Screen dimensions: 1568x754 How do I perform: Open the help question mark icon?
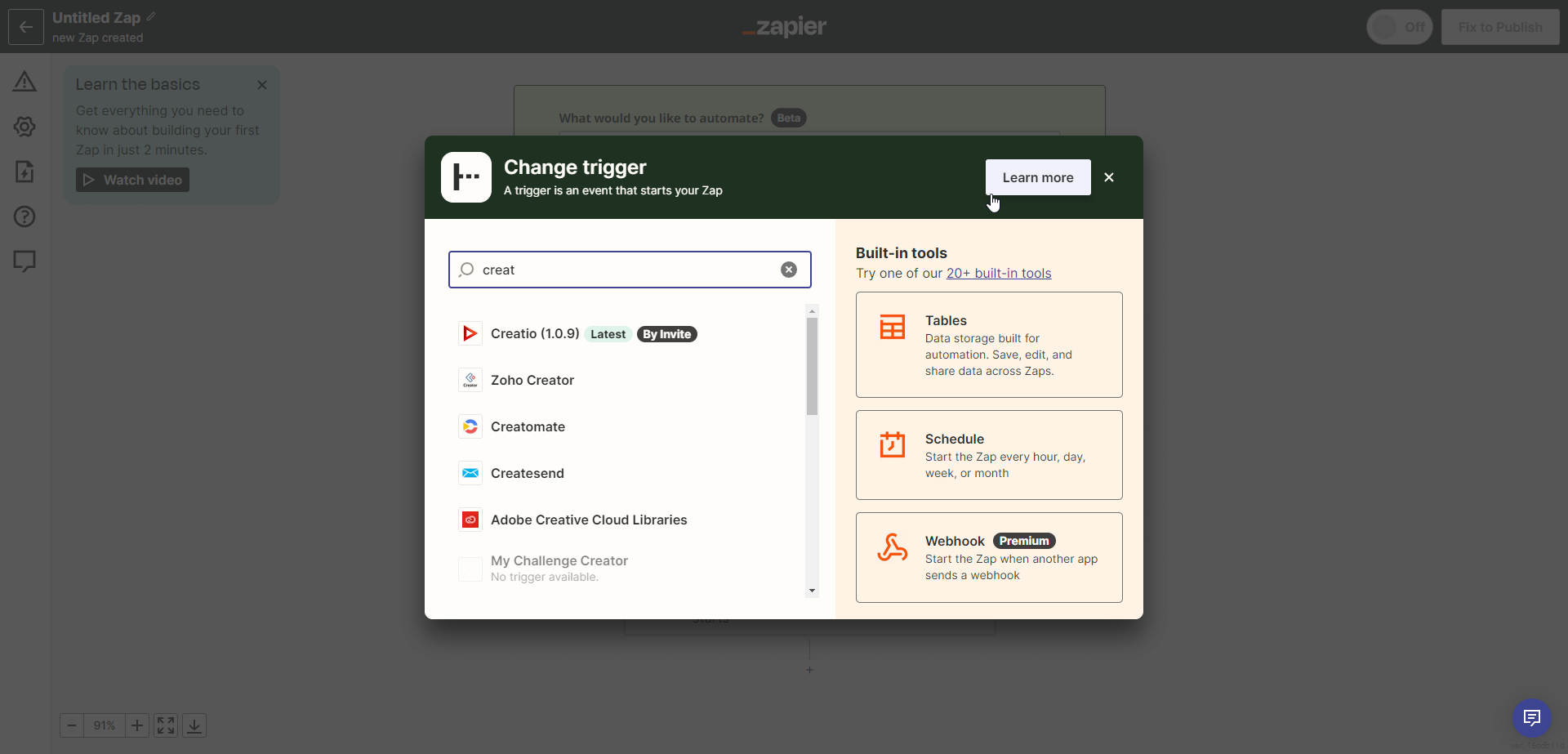pos(24,216)
